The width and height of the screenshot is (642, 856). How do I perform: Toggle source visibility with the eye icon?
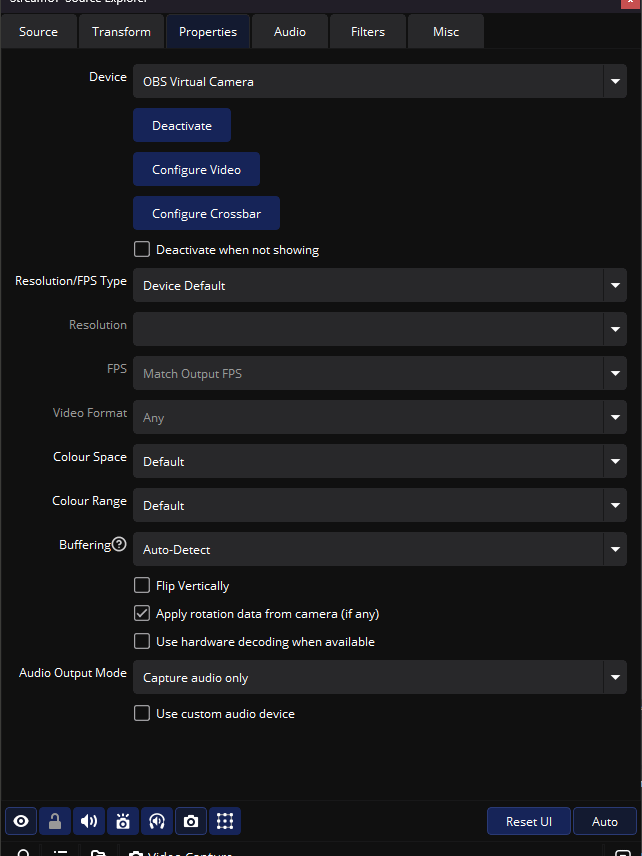coord(21,822)
